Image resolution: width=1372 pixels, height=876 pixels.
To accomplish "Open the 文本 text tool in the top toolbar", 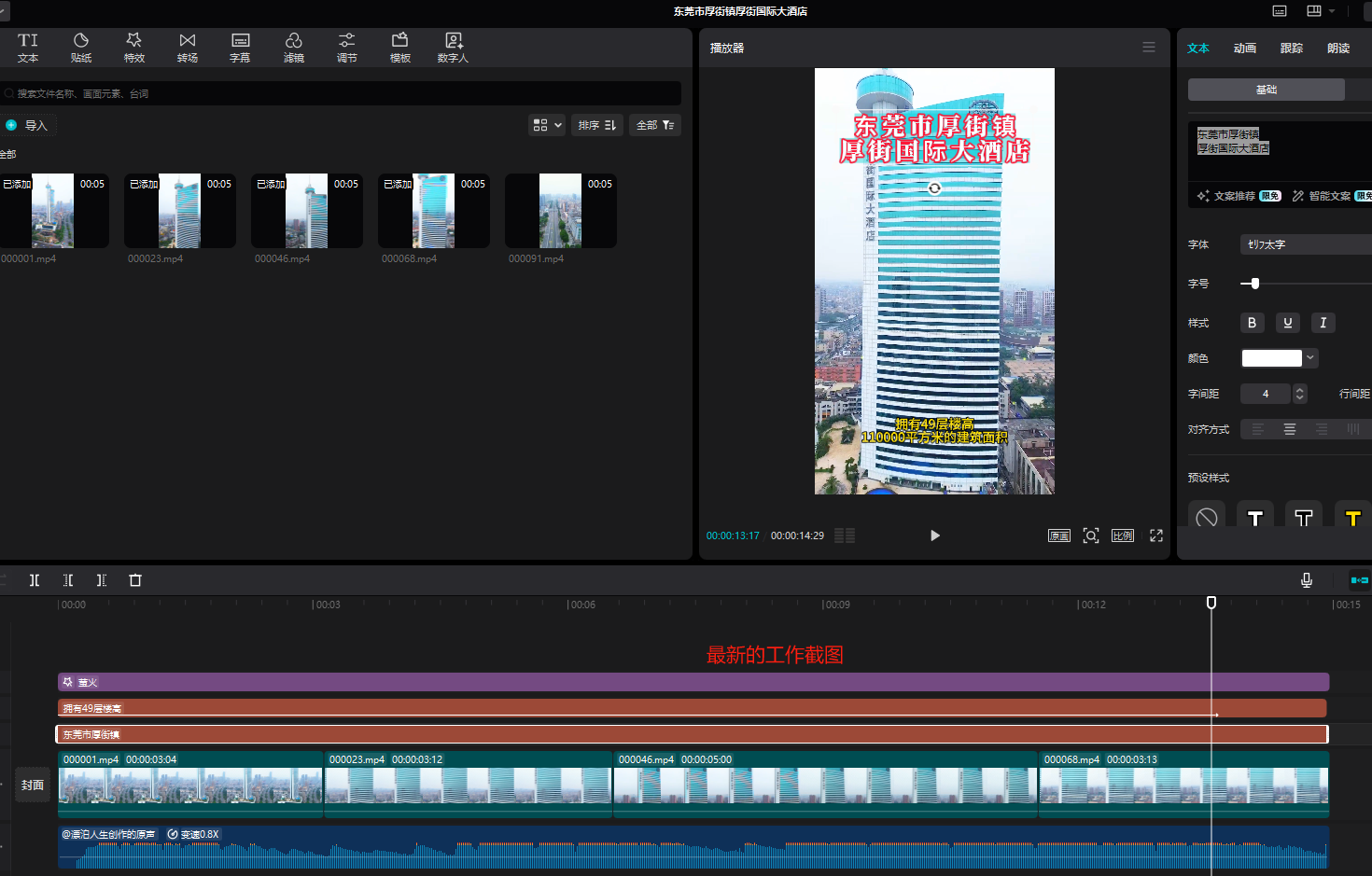I will point(28,48).
